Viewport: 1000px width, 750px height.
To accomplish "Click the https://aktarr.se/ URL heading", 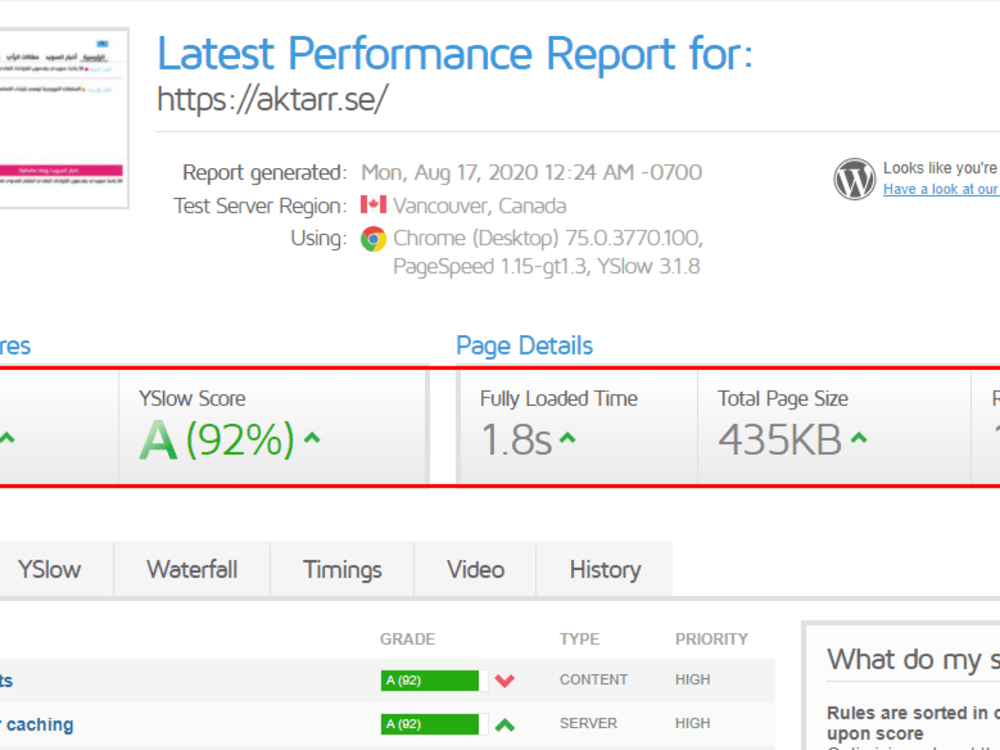I will [x=272, y=99].
